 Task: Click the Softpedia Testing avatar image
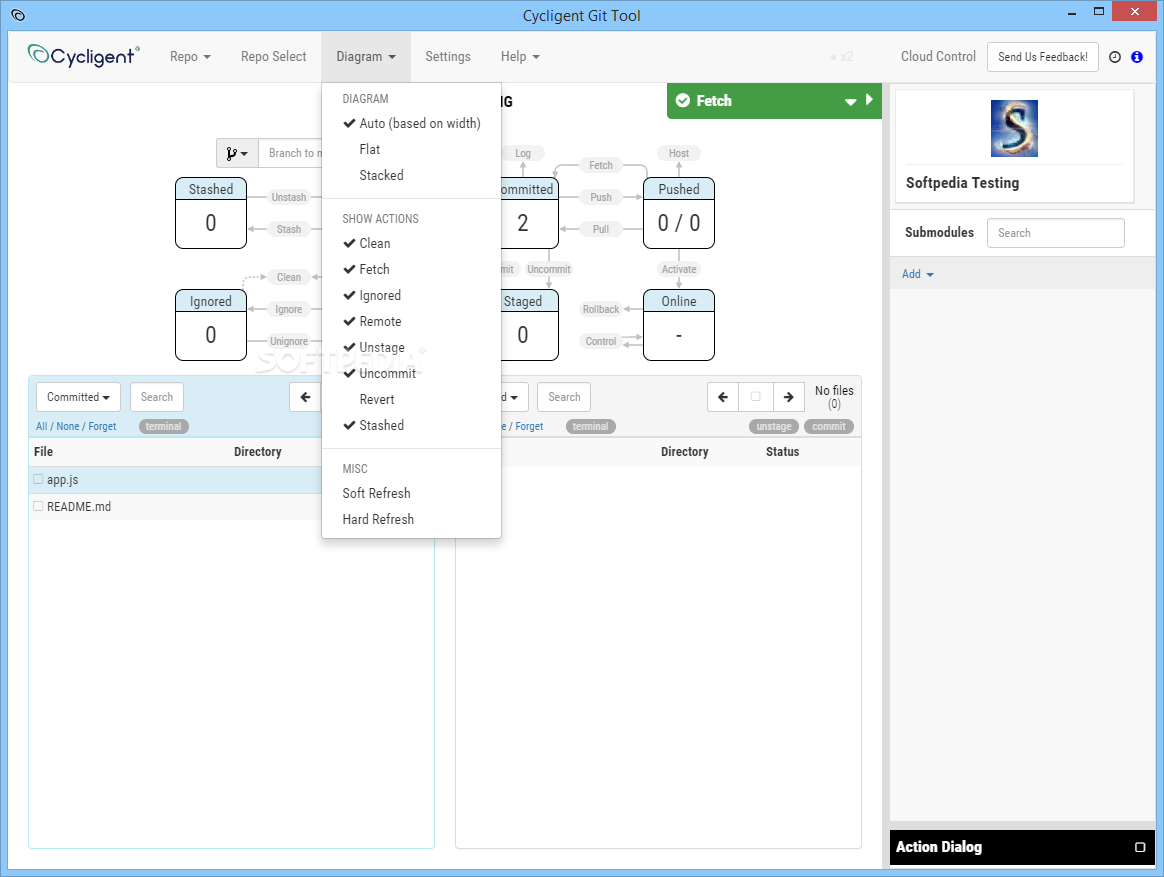1014,128
